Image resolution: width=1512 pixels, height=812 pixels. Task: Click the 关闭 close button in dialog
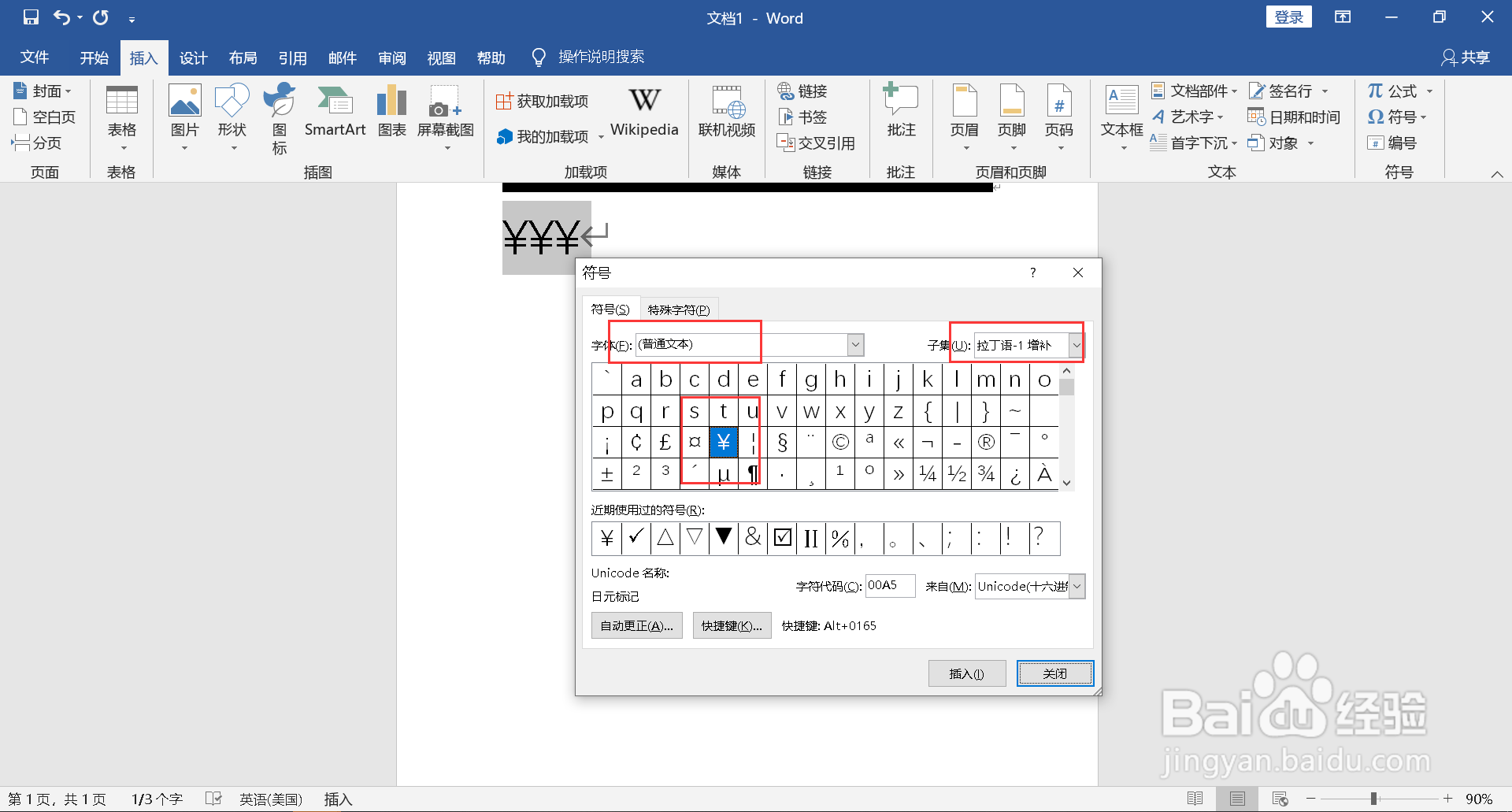pos(1055,673)
